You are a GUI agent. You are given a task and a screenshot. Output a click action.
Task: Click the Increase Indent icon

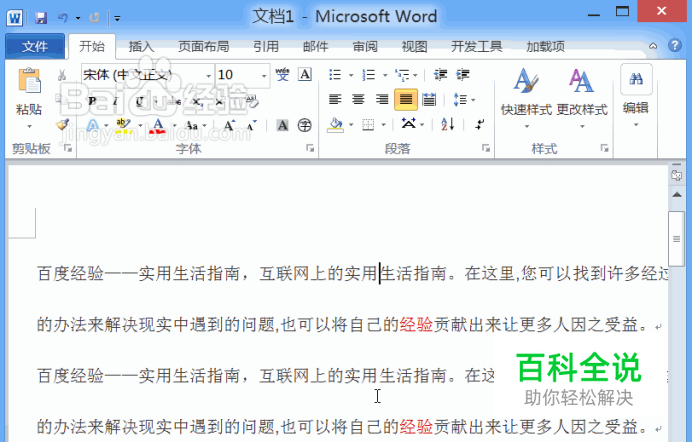click(463, 75)
